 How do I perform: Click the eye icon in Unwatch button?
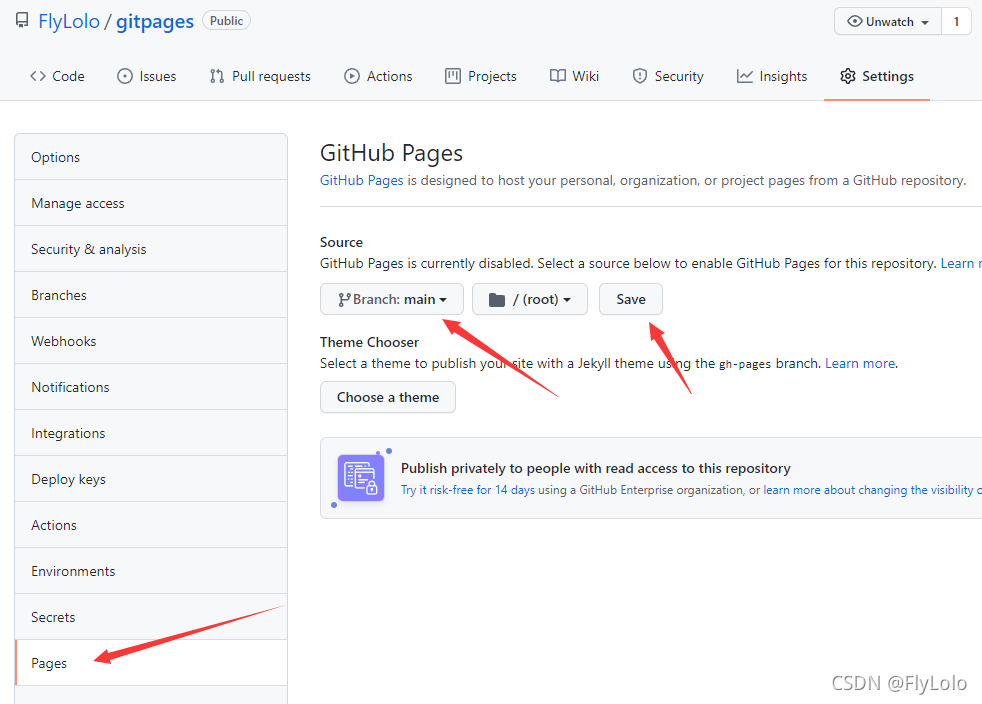click(854, 21)
